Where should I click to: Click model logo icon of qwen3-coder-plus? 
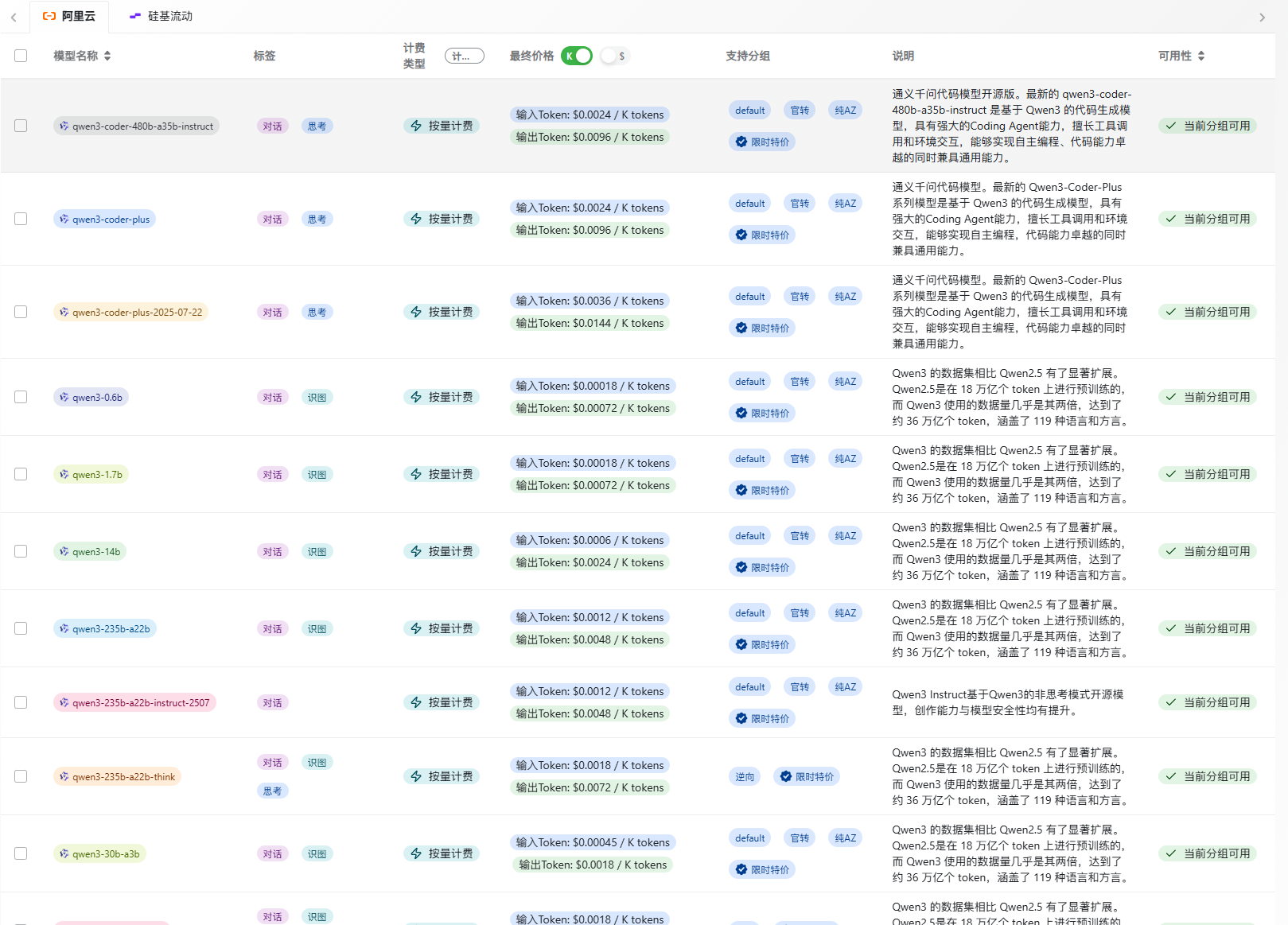[x=64, y=219]
